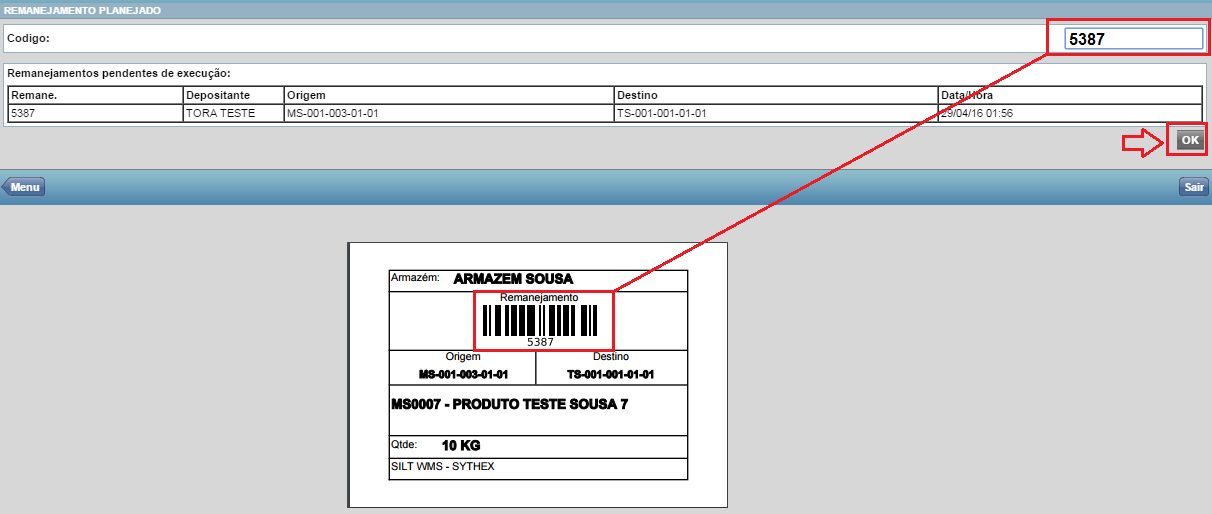Click the Remanejamento barcode on the label

click(x=540, y=320)
